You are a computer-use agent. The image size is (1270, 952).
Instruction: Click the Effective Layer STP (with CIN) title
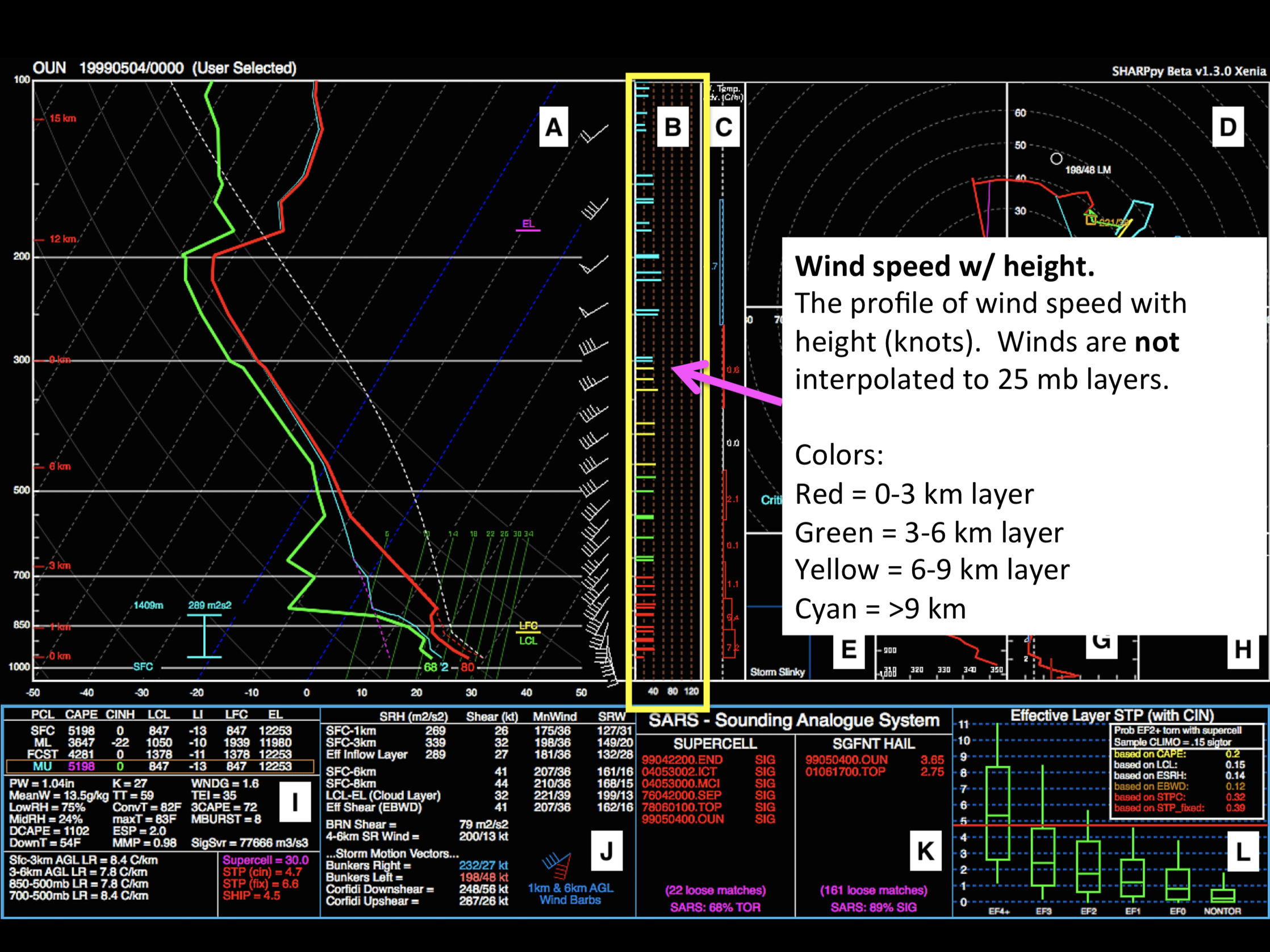click(x=1112, y=716)
